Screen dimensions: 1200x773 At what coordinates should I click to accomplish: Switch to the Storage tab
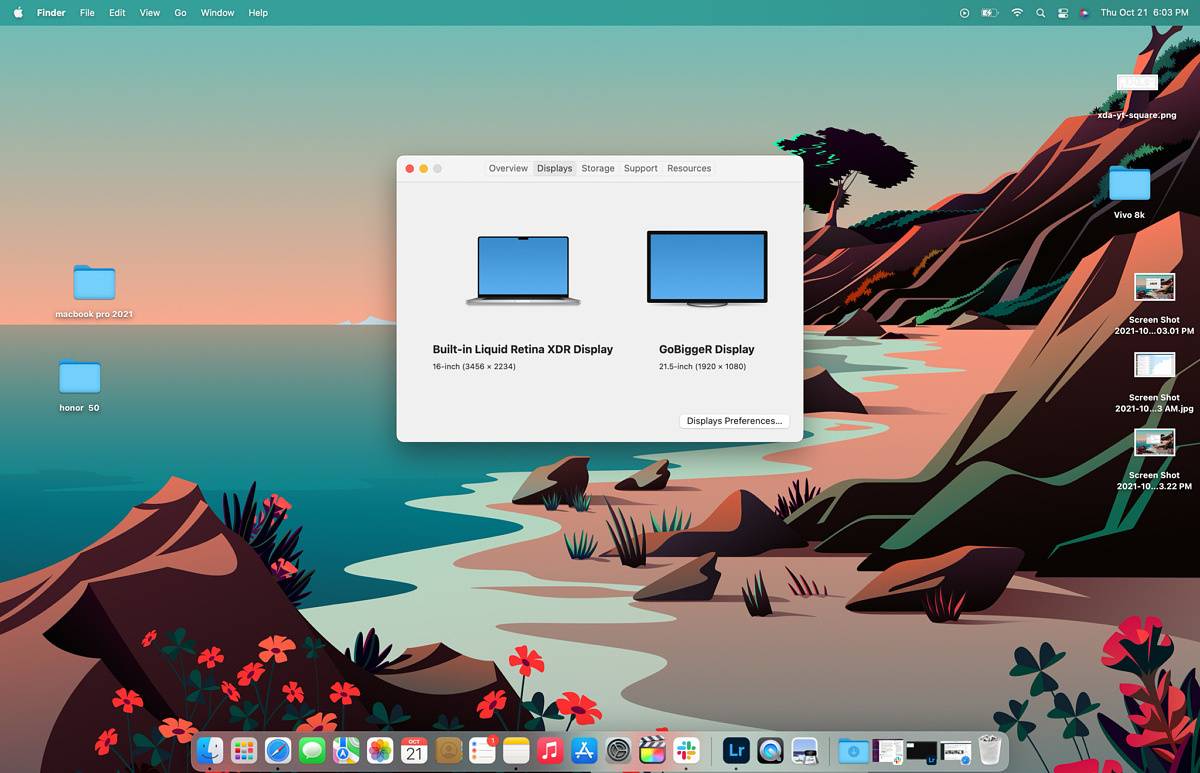pos(598,168)
